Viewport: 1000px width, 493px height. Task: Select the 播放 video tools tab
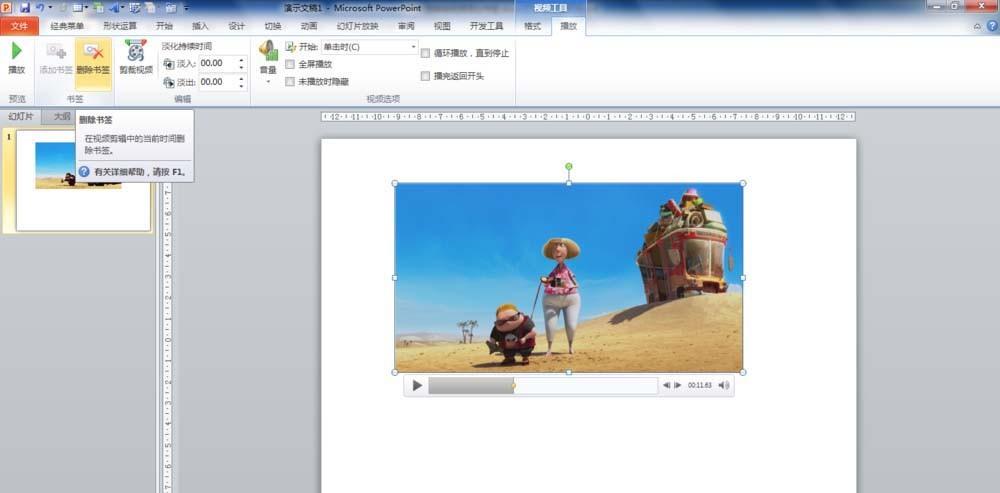pyautogui.click(x=568, y=26)
